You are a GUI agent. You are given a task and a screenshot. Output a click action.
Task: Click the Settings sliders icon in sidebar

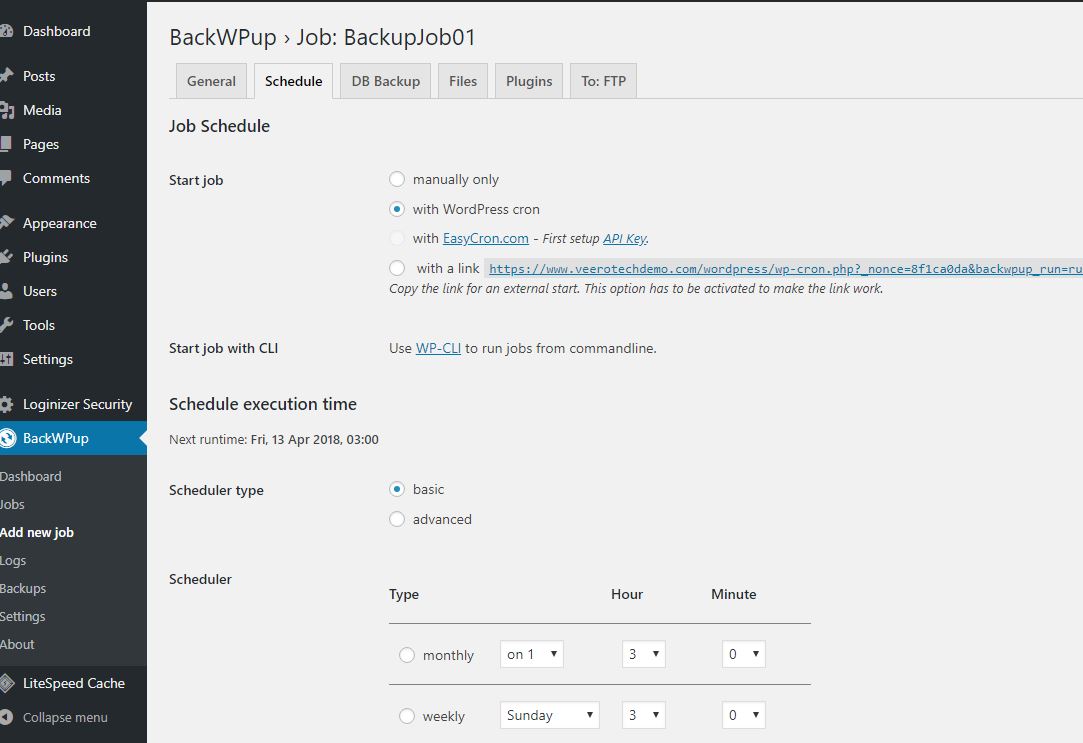pos(6,359)
